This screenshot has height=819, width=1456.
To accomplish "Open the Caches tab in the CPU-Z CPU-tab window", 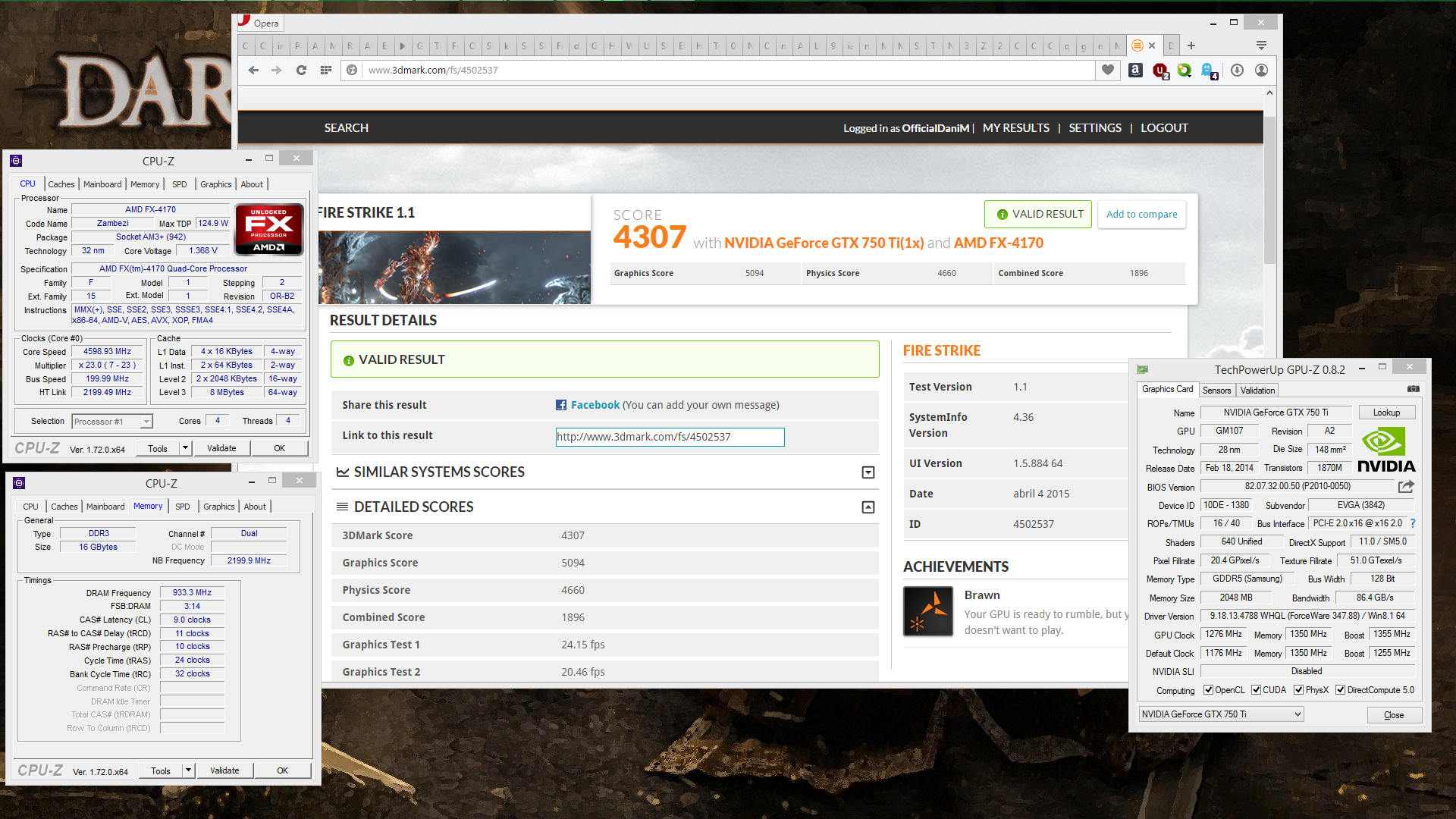I will pos(61,184).
